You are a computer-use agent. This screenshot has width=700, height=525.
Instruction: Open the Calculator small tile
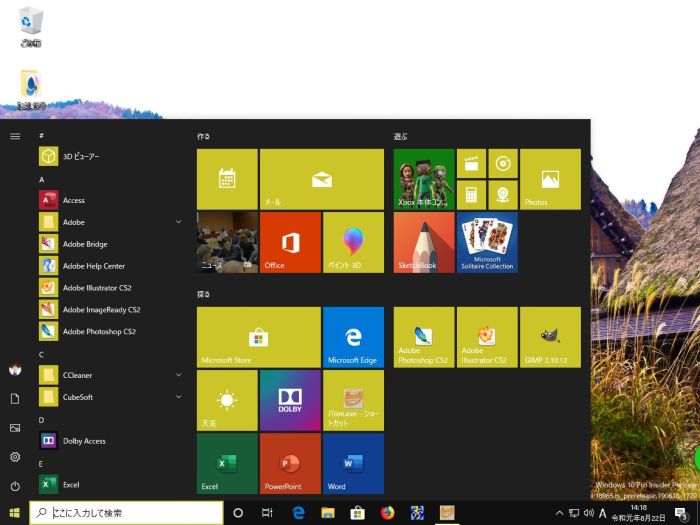tap(471, 194)
